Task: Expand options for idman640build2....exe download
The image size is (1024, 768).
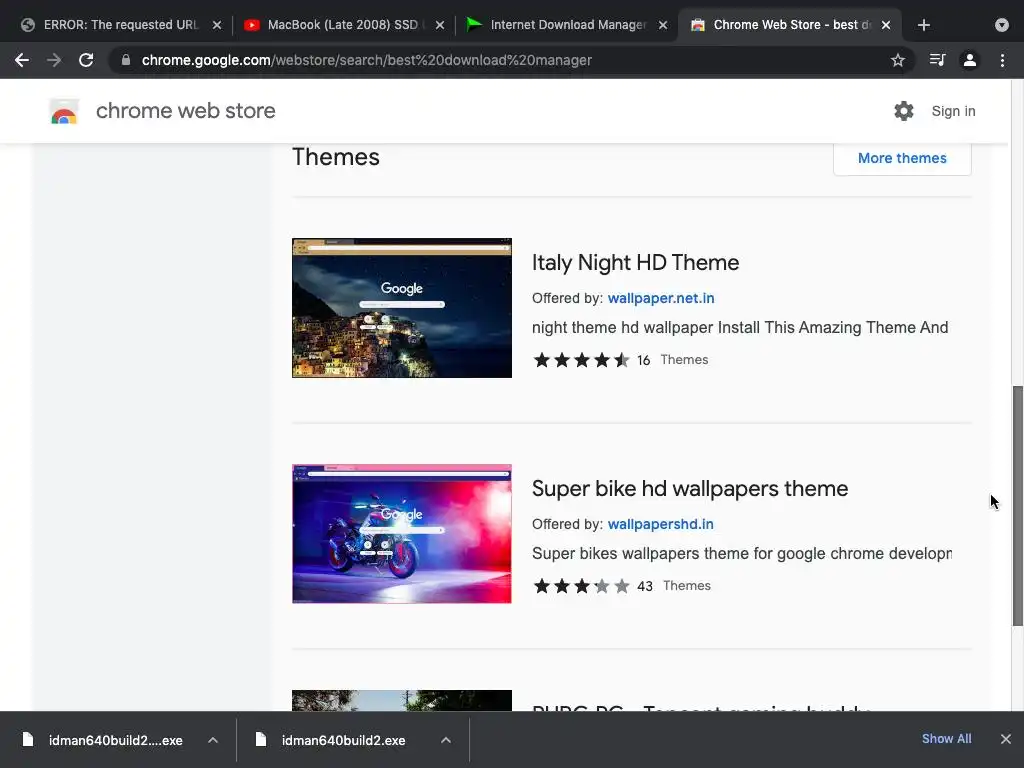Action: pyautogui.click(x=213, y=740)
